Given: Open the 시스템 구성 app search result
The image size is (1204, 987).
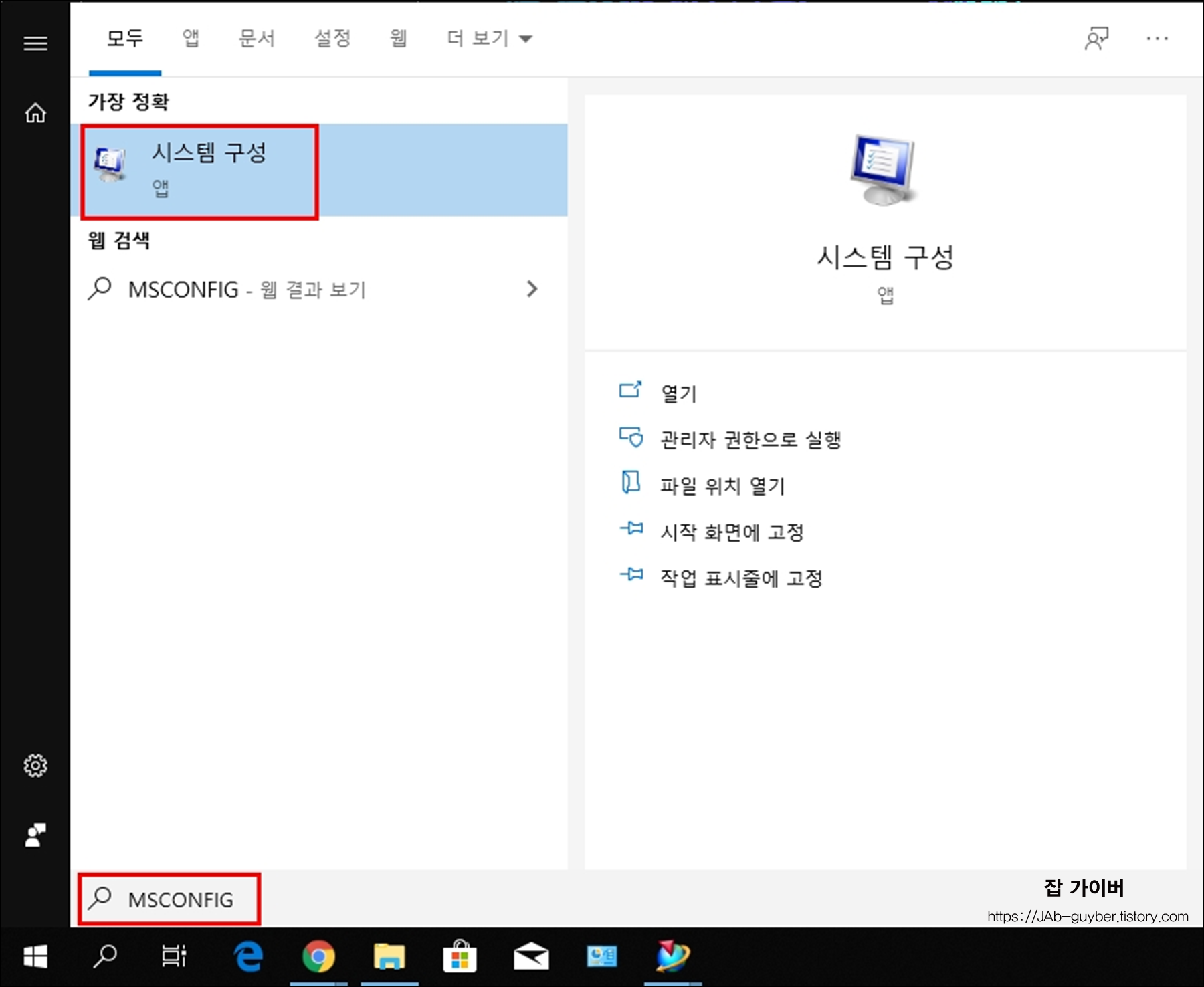Looking at the screenshot, I should point(319,170).
